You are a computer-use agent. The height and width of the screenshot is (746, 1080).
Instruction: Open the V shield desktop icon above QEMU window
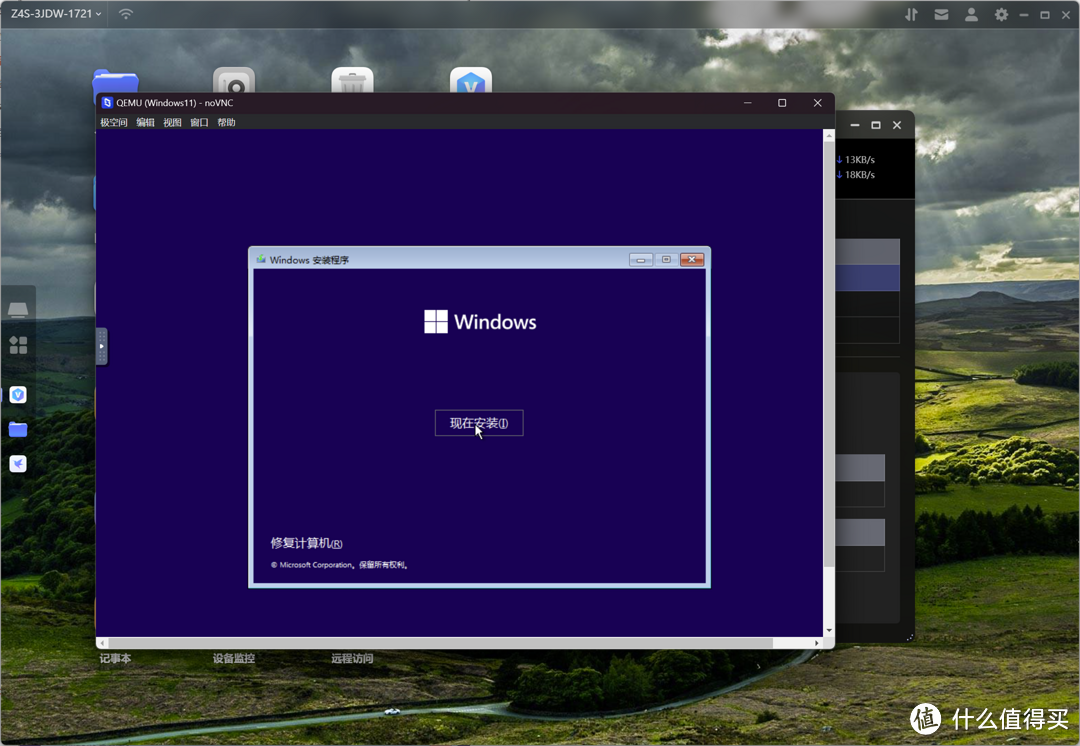point(471,81)
